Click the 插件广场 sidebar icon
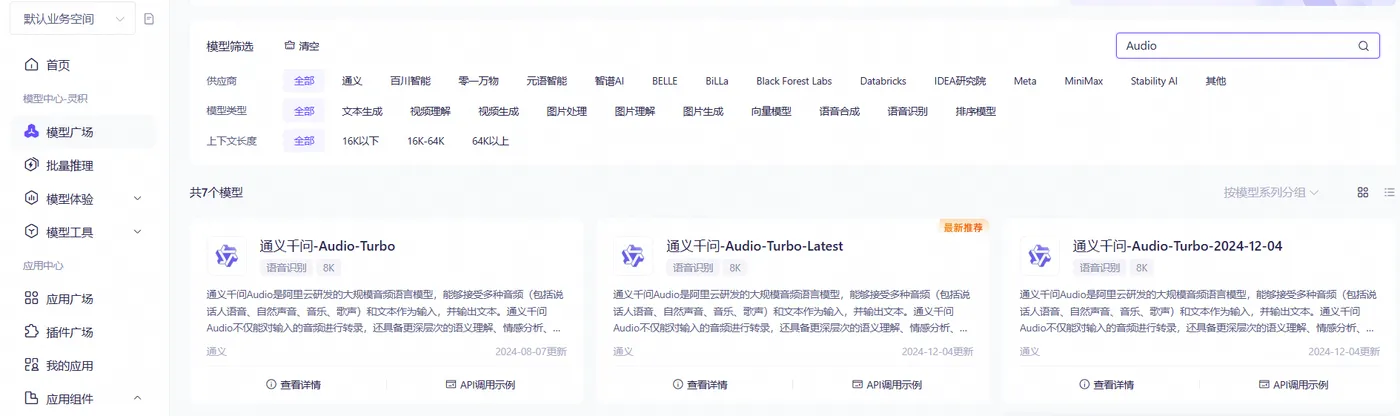1400x416 pixels. (30, 332)
